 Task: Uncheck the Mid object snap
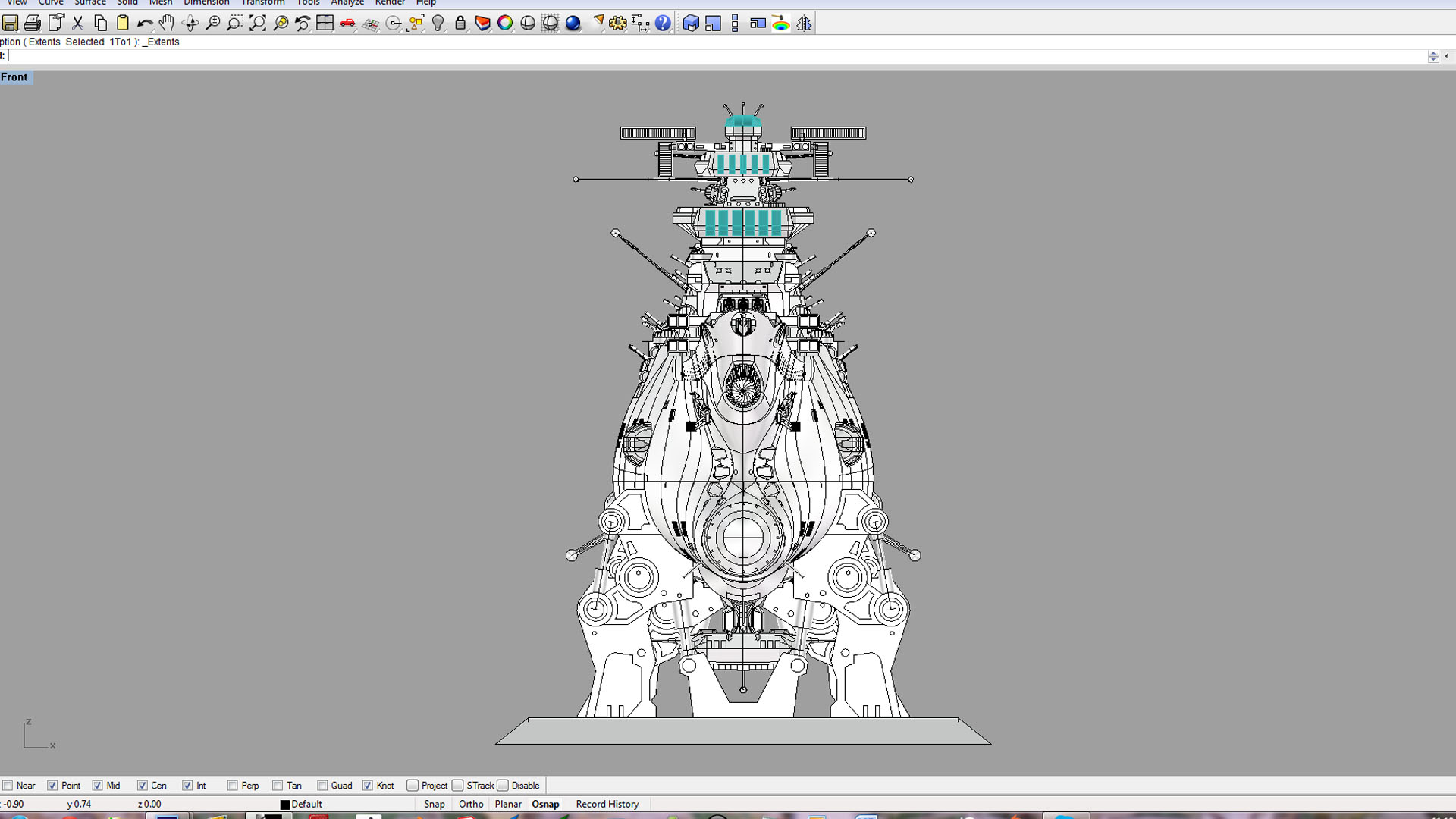[x=97, y=786]
